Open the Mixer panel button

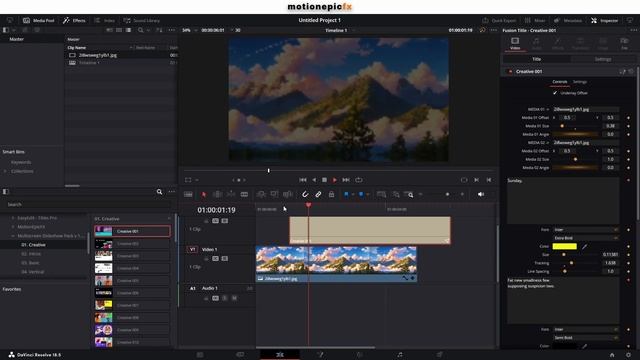pyautogui.click(x=535, y=20)
